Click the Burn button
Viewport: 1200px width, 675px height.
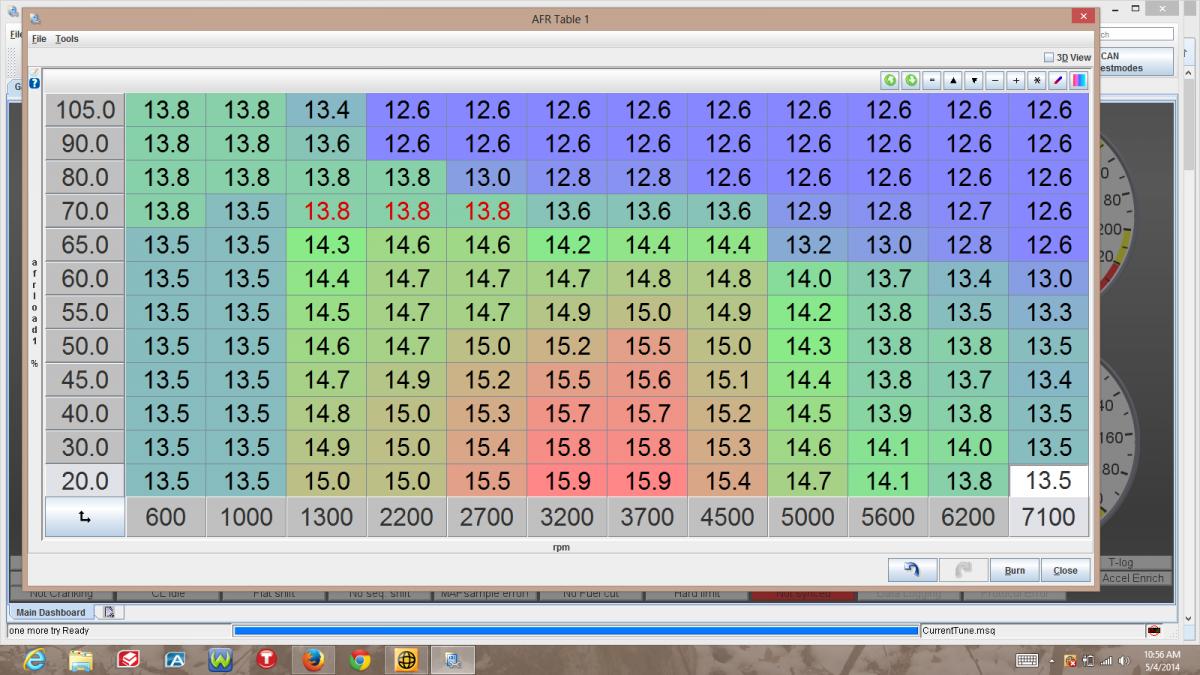[x=1014, y=570]
